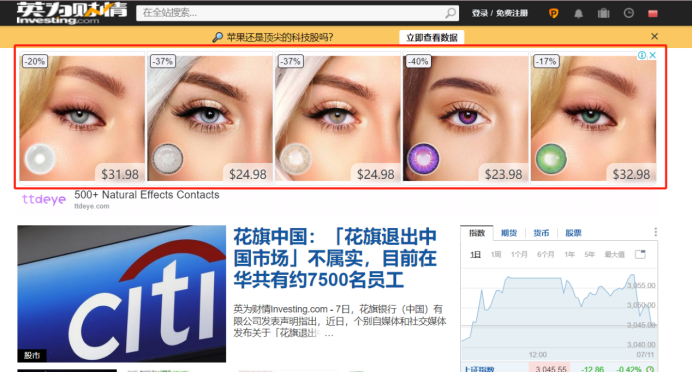Open the 花旗中国 headline article
This screenshot has height=373, width=692.
[335, 258]
